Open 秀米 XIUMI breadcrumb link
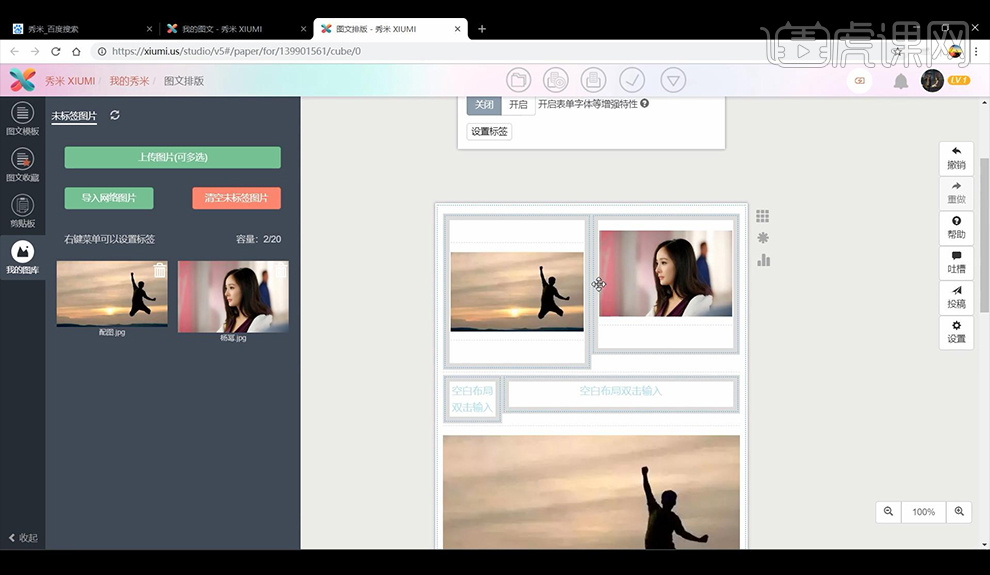This screenshot has height=575, width=990. point(69,81)
